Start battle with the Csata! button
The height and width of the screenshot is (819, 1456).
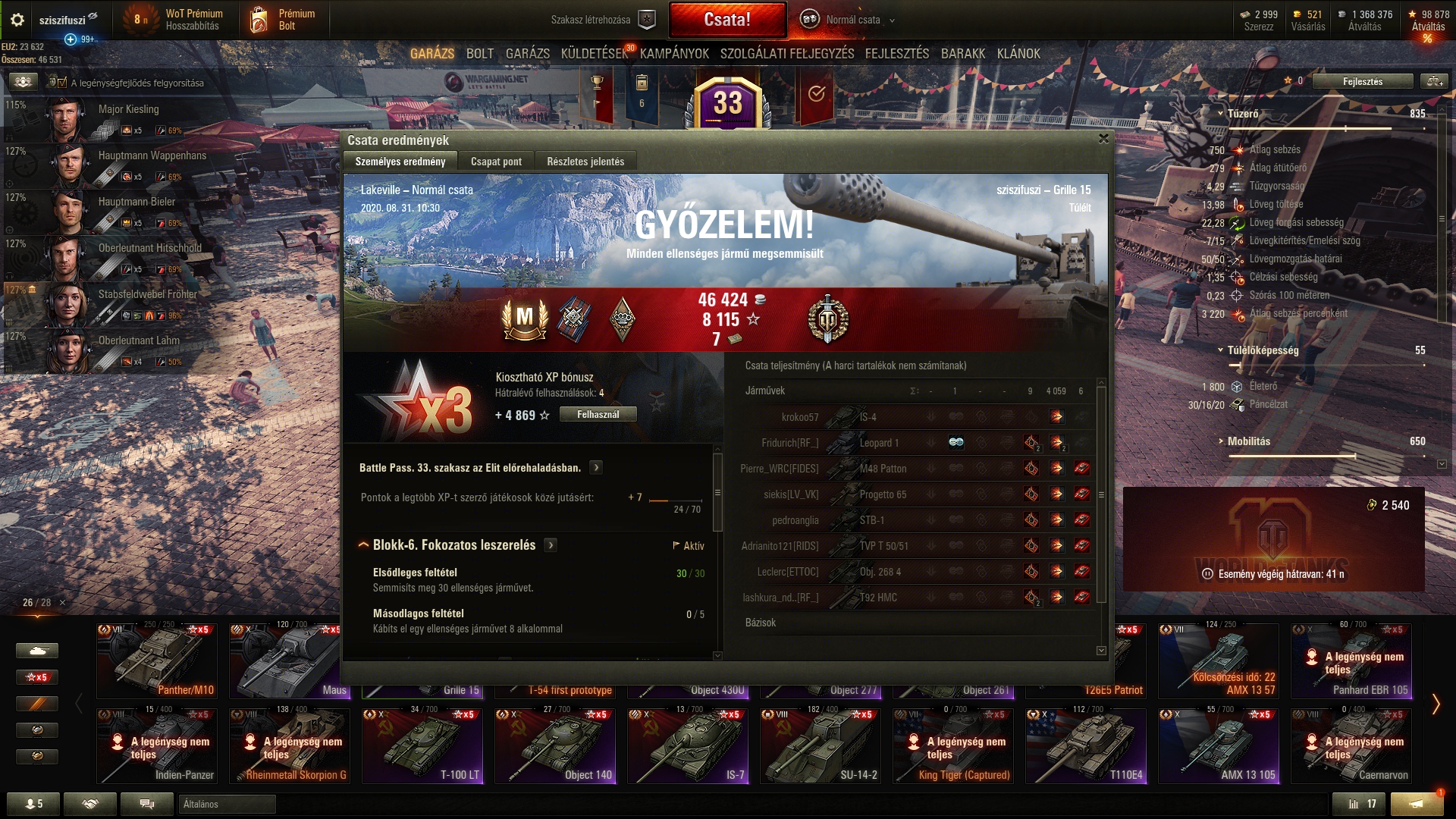[727, 20]
